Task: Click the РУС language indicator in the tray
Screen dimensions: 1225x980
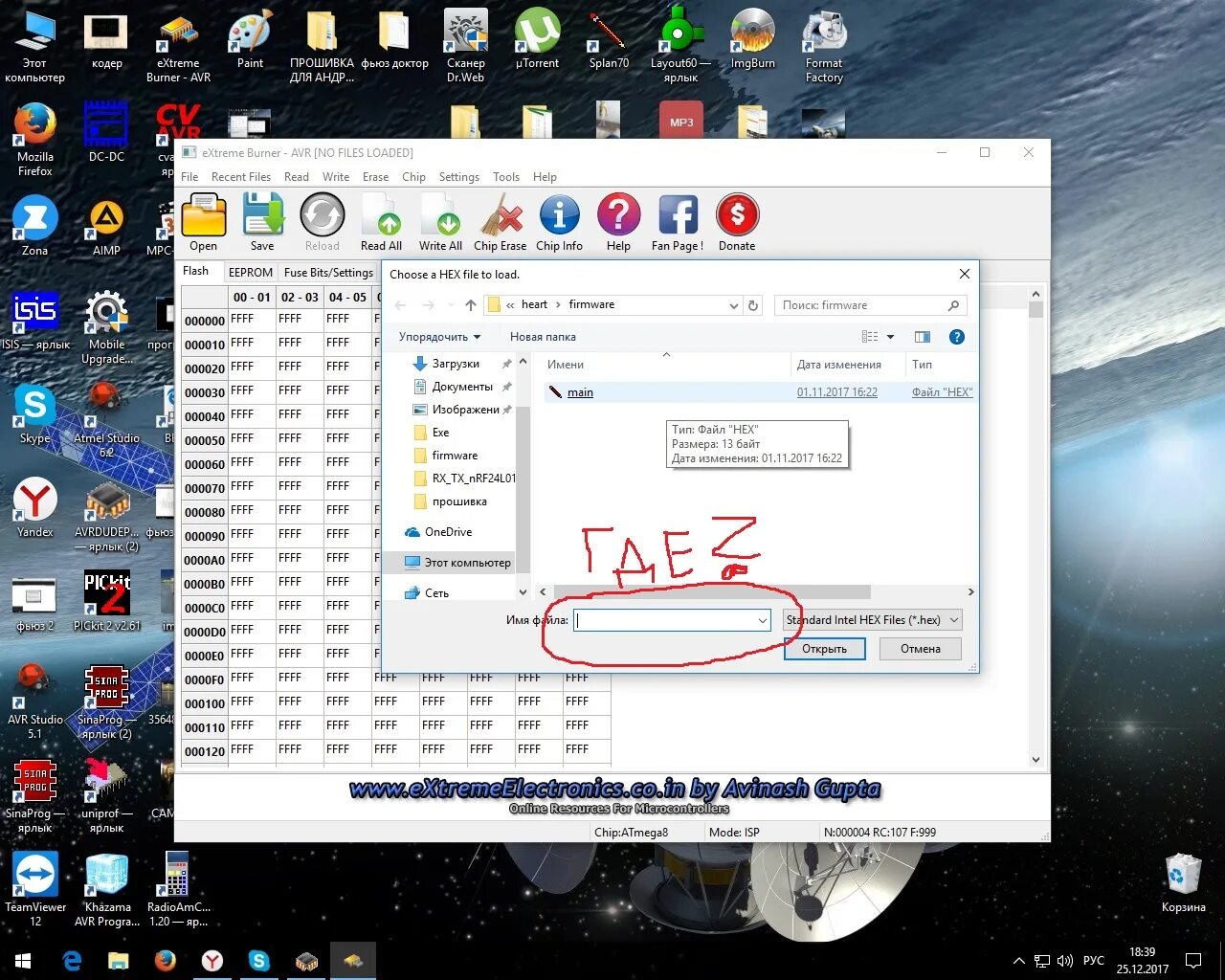Action: click(1094, 961)
